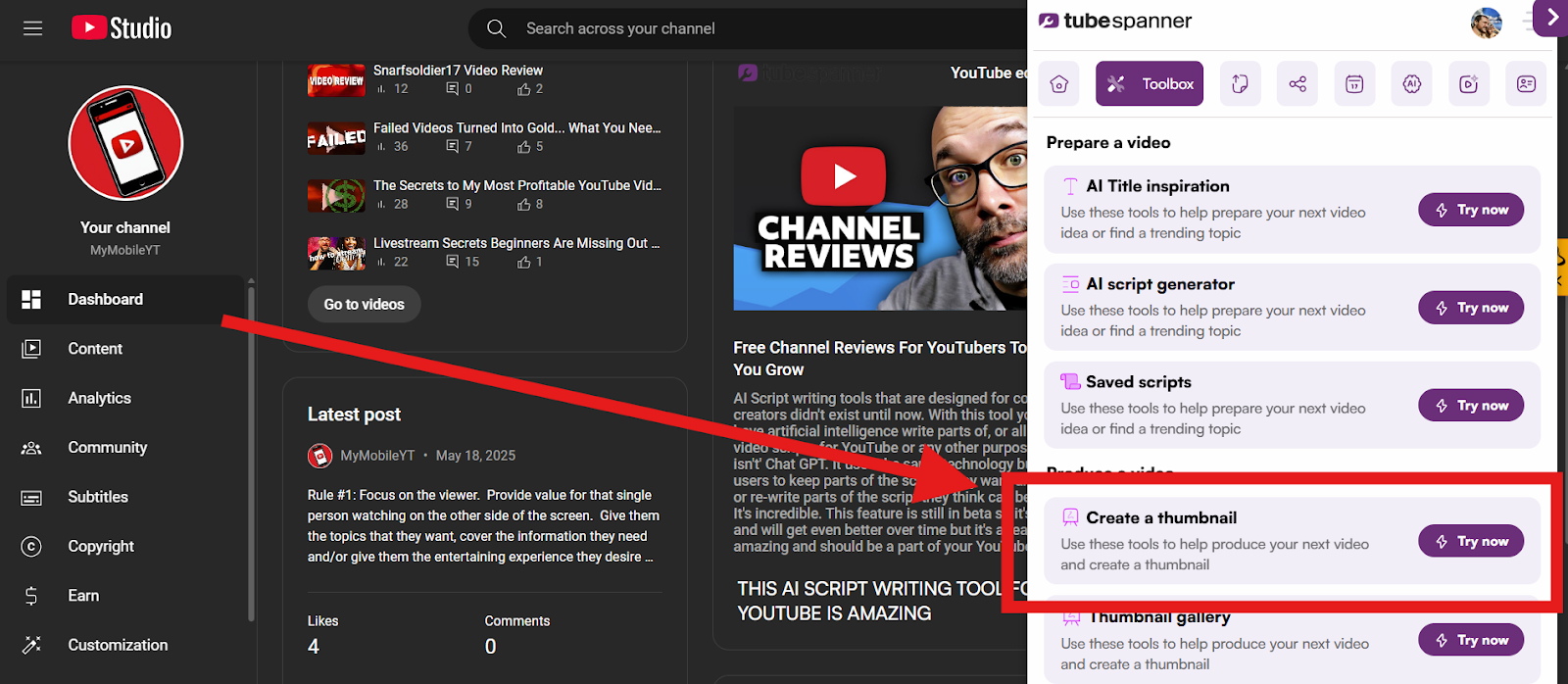Open Livestream Secrets Beginners video
Viewport: 1568px width, 684px height.
point(516,243)
